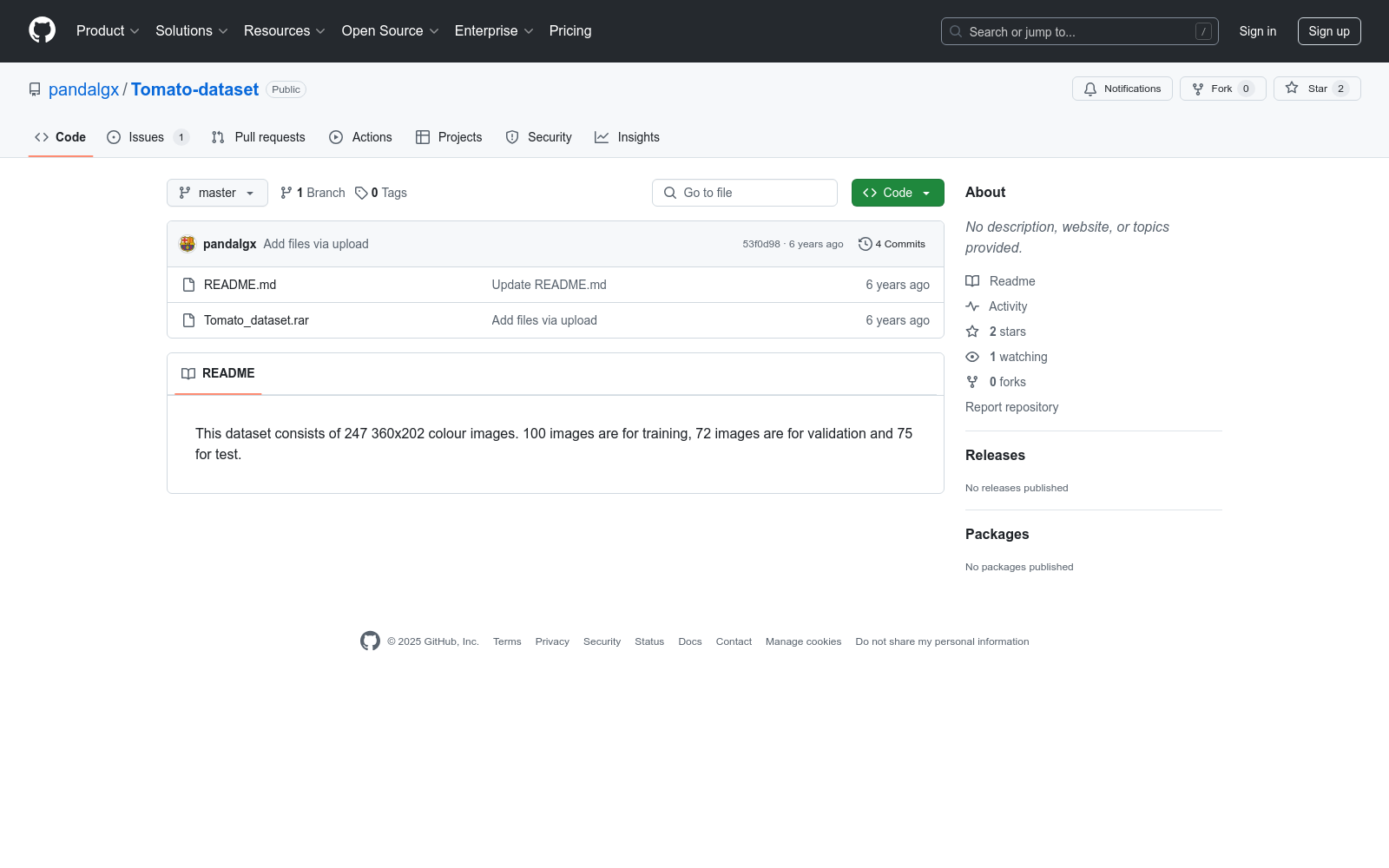Click the Public visibility badge
Image resolution: width=1389 pixels, height=868 pixels.
286,89
